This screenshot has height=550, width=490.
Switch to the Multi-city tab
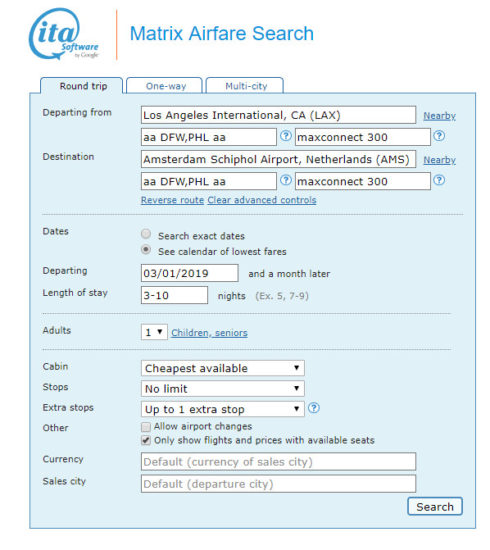(x=245, y=86)
